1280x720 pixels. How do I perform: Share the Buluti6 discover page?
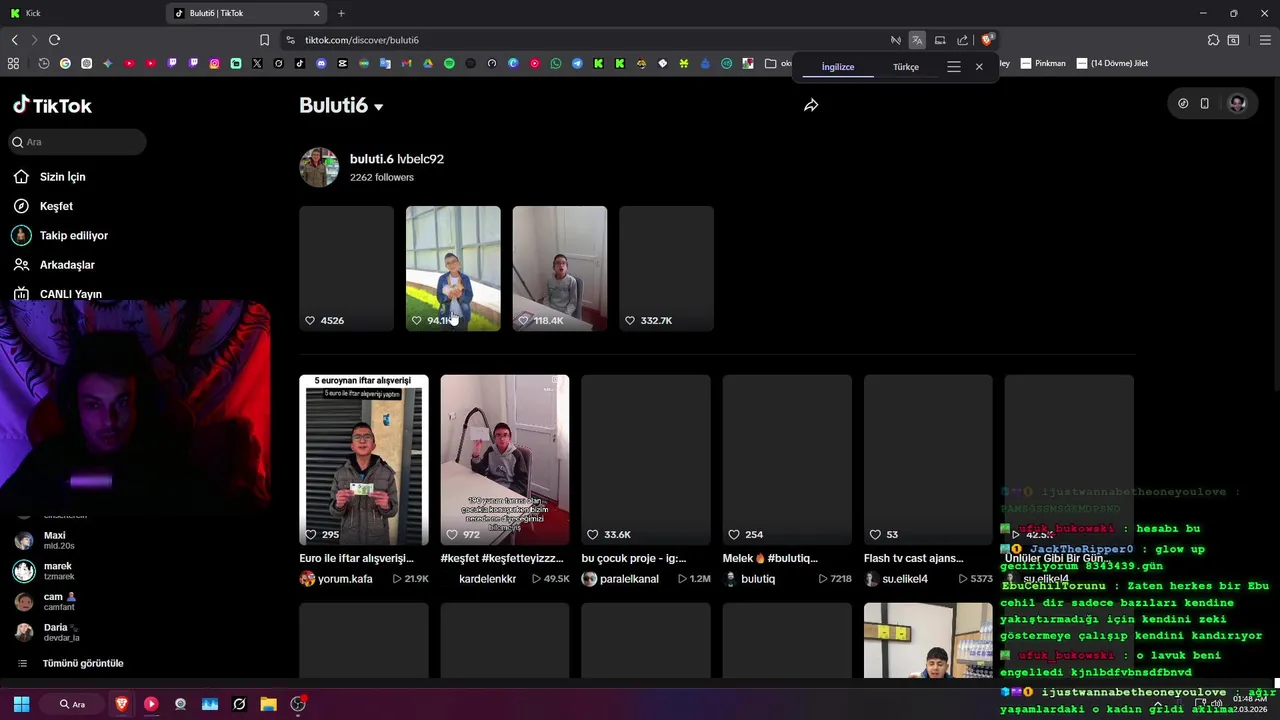(811, 105)
